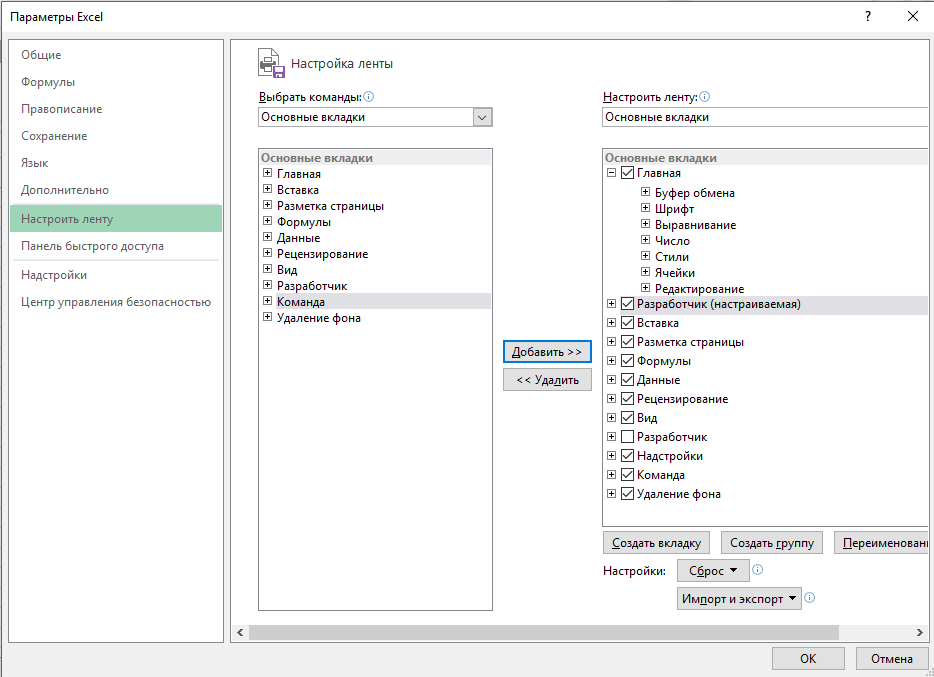Click the Добавить >> button
934x677 pixels.
[x=547, y=352]
